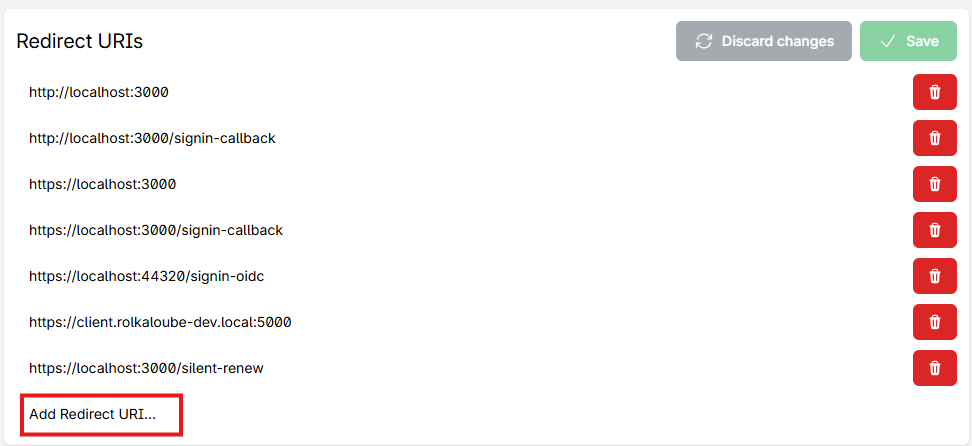
Task: Edit the https://localhost:3000/signin-callback URI text
Action: pos(156,230)
